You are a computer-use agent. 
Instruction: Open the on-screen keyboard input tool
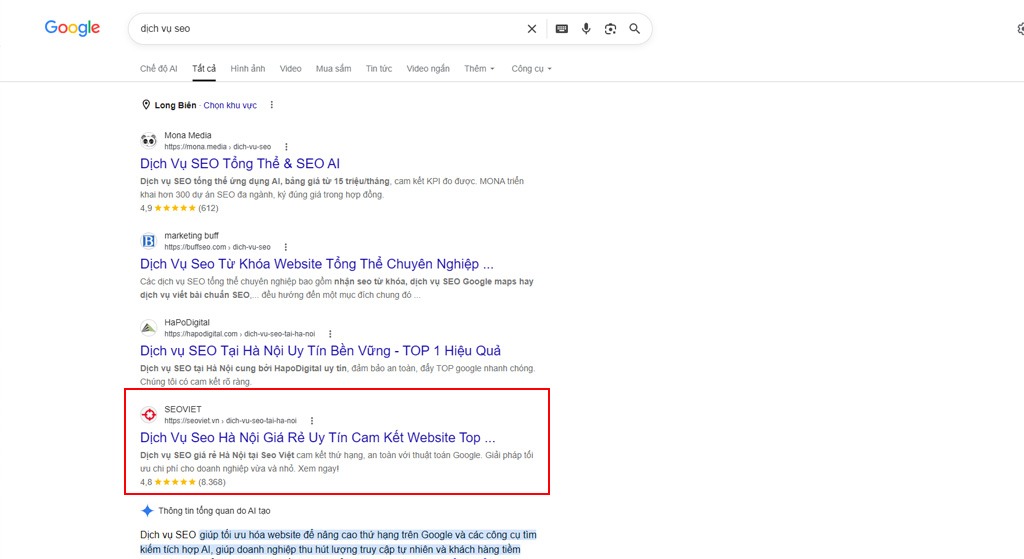click(562, 29)
